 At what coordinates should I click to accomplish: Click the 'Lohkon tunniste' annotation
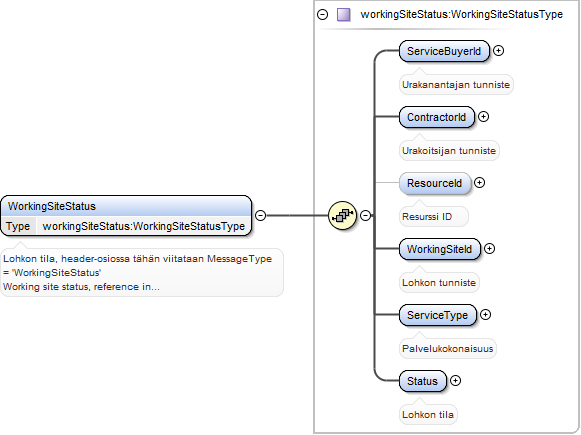tap(439, 282)
